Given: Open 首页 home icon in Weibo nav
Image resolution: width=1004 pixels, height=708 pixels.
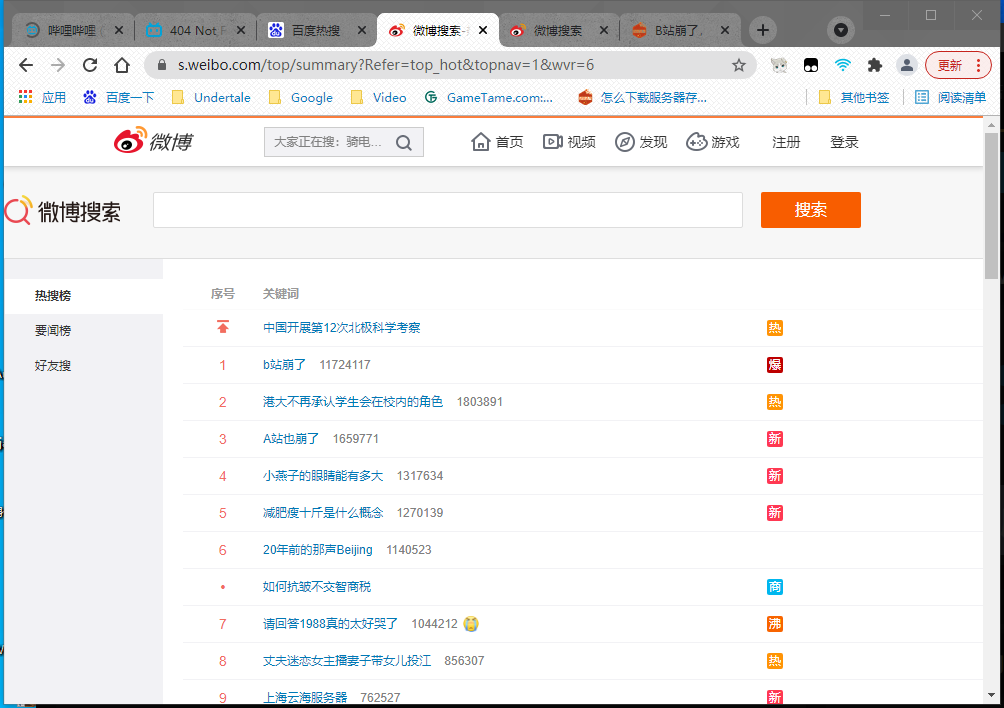Looking at the screenshot, I should (x=481, y=142).
